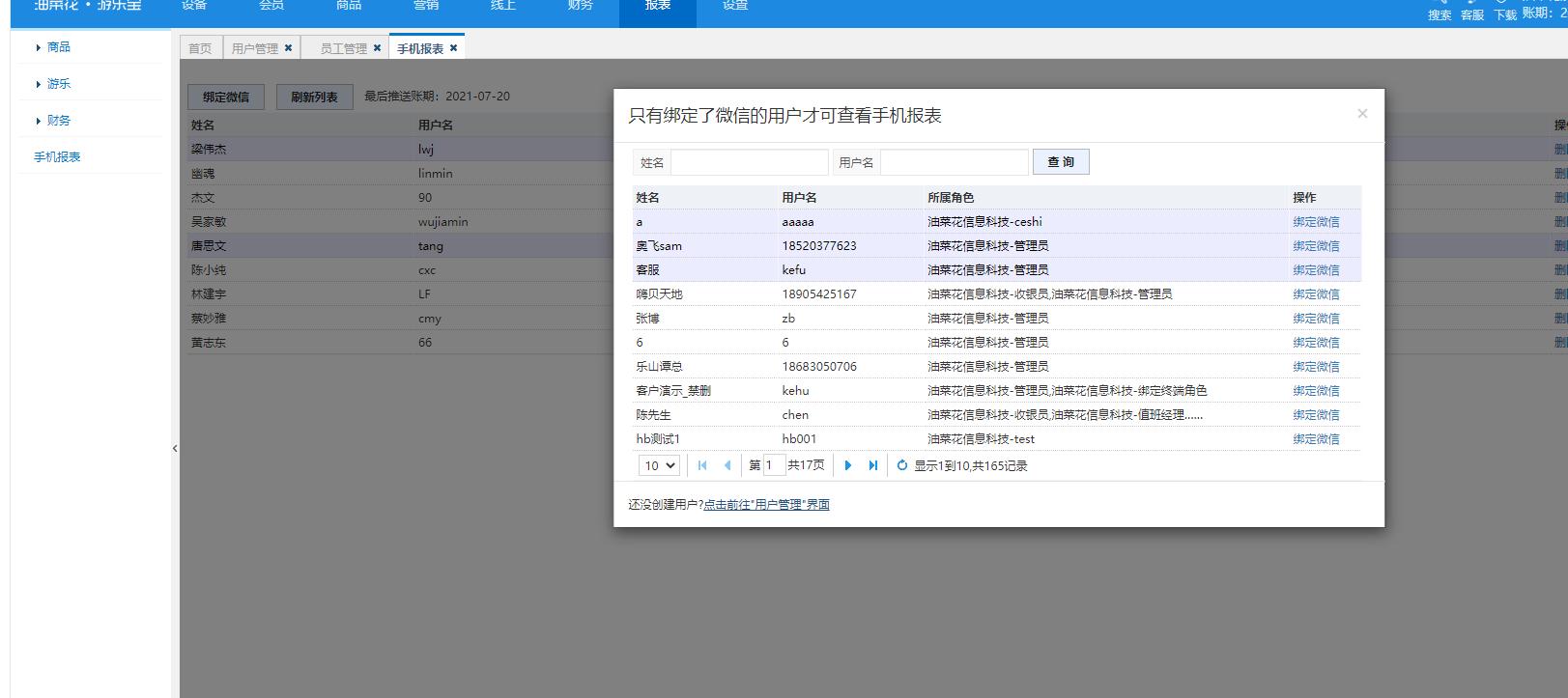The height and width of the screenshot is (698, 1568).
Task: Refresh the dialog user list
Action: pyautogui.click(x=901, y=465)
